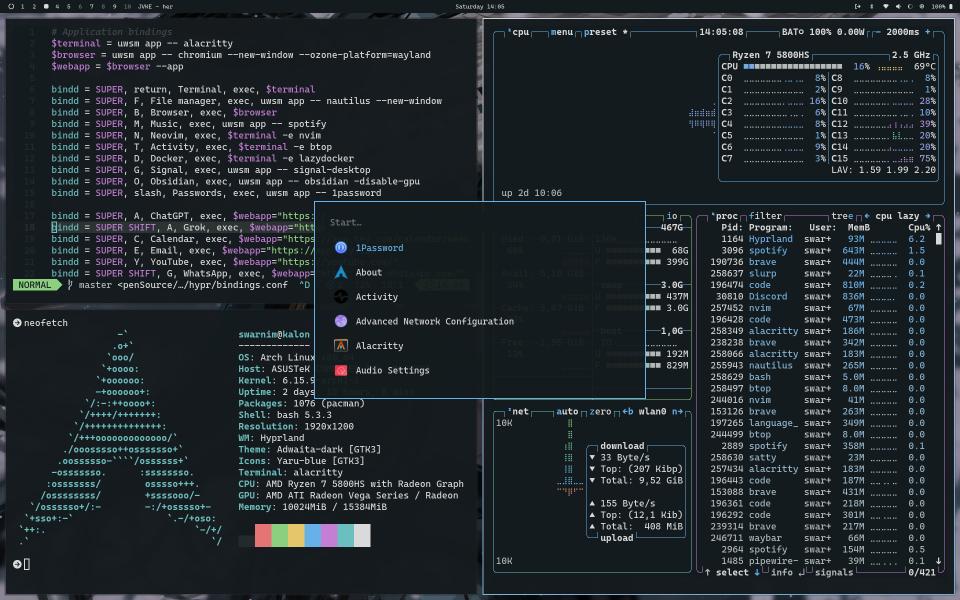Image resolution: width=960 pixels, height=600 pixels.
Task: Select the waybar process row in btop
Action: (x=817, y=538)
